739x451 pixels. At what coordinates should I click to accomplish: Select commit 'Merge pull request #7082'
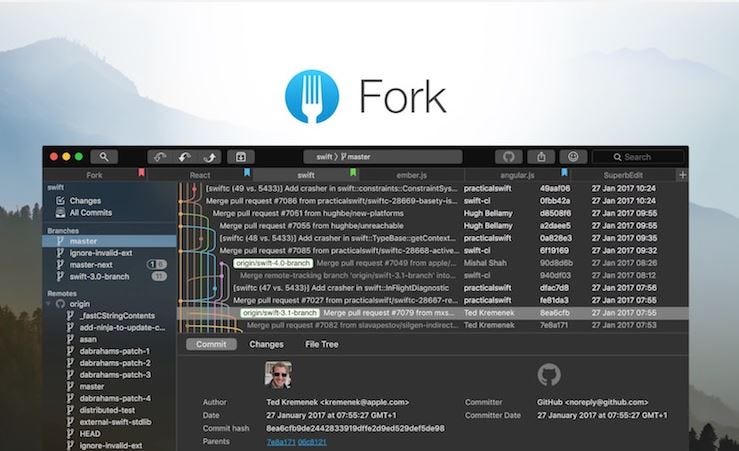[x=433, y=325]
